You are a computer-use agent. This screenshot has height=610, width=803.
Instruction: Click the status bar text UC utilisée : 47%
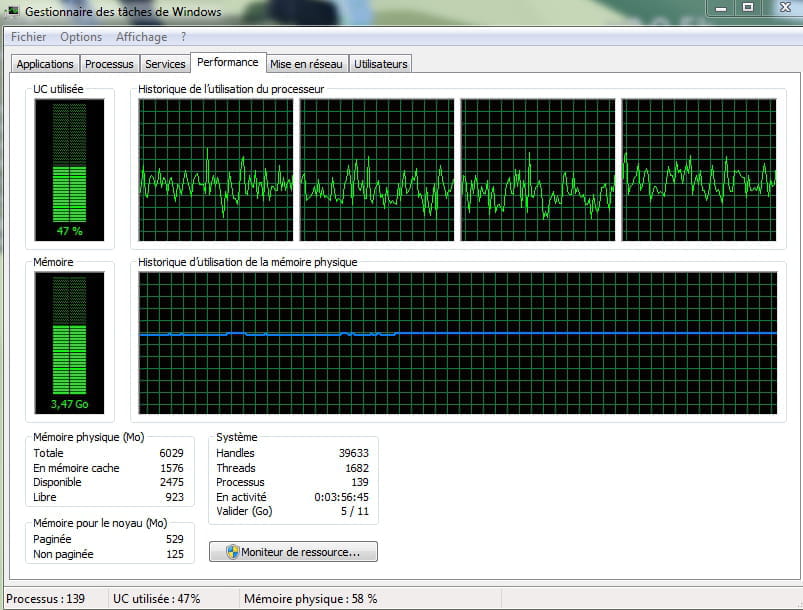pos(157,599)
